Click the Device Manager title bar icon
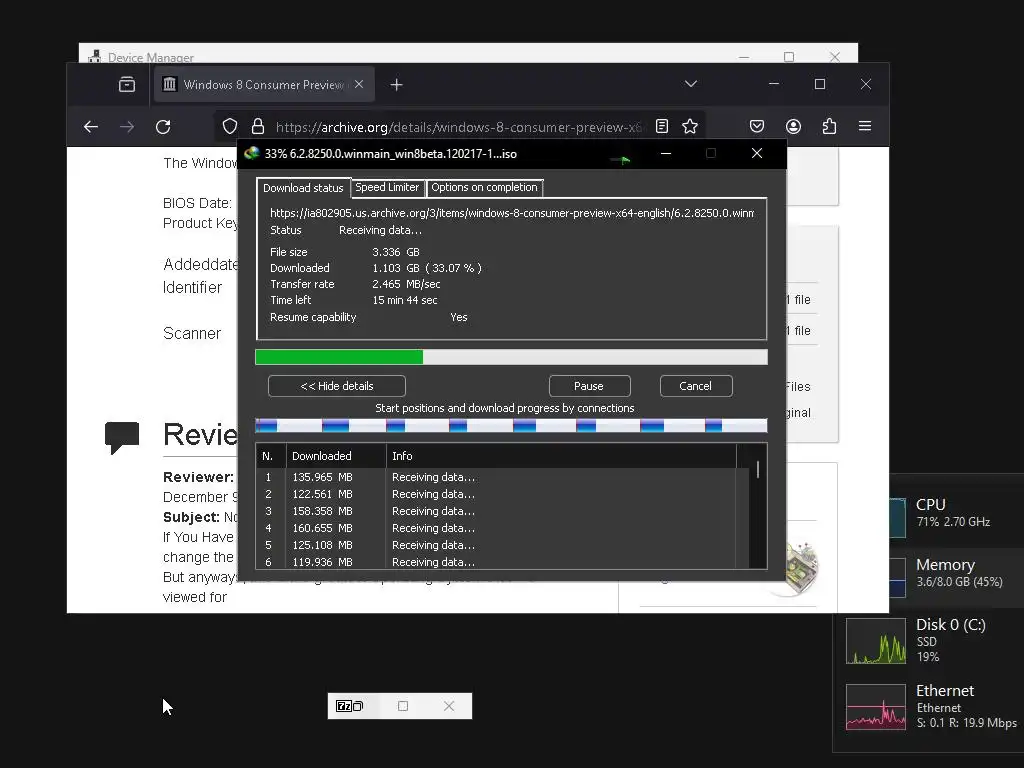The height and width of the screenshot is (768, 1024). pyautogui.click(x=95, y=56)
